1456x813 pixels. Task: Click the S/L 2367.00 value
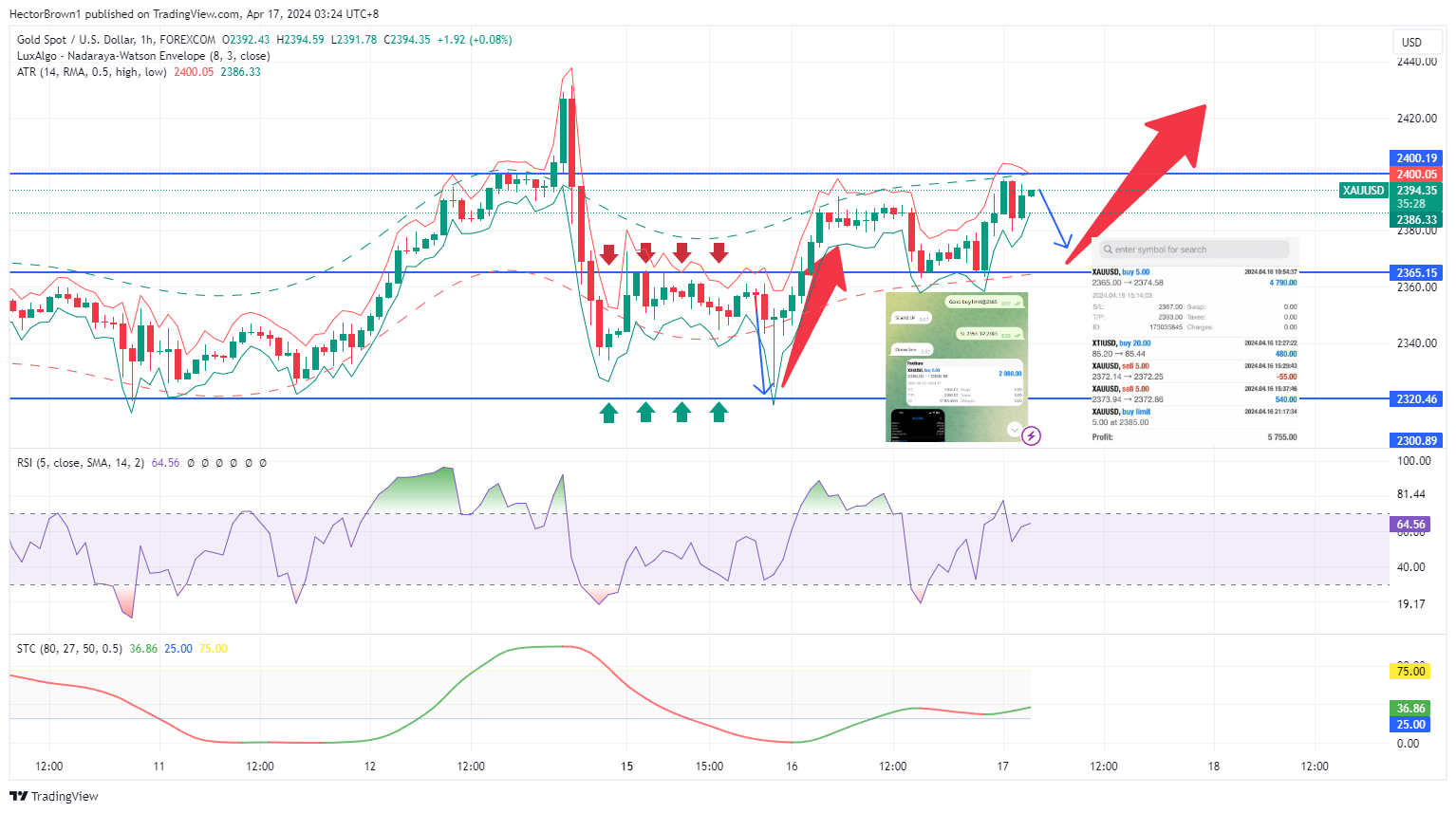1170,307
